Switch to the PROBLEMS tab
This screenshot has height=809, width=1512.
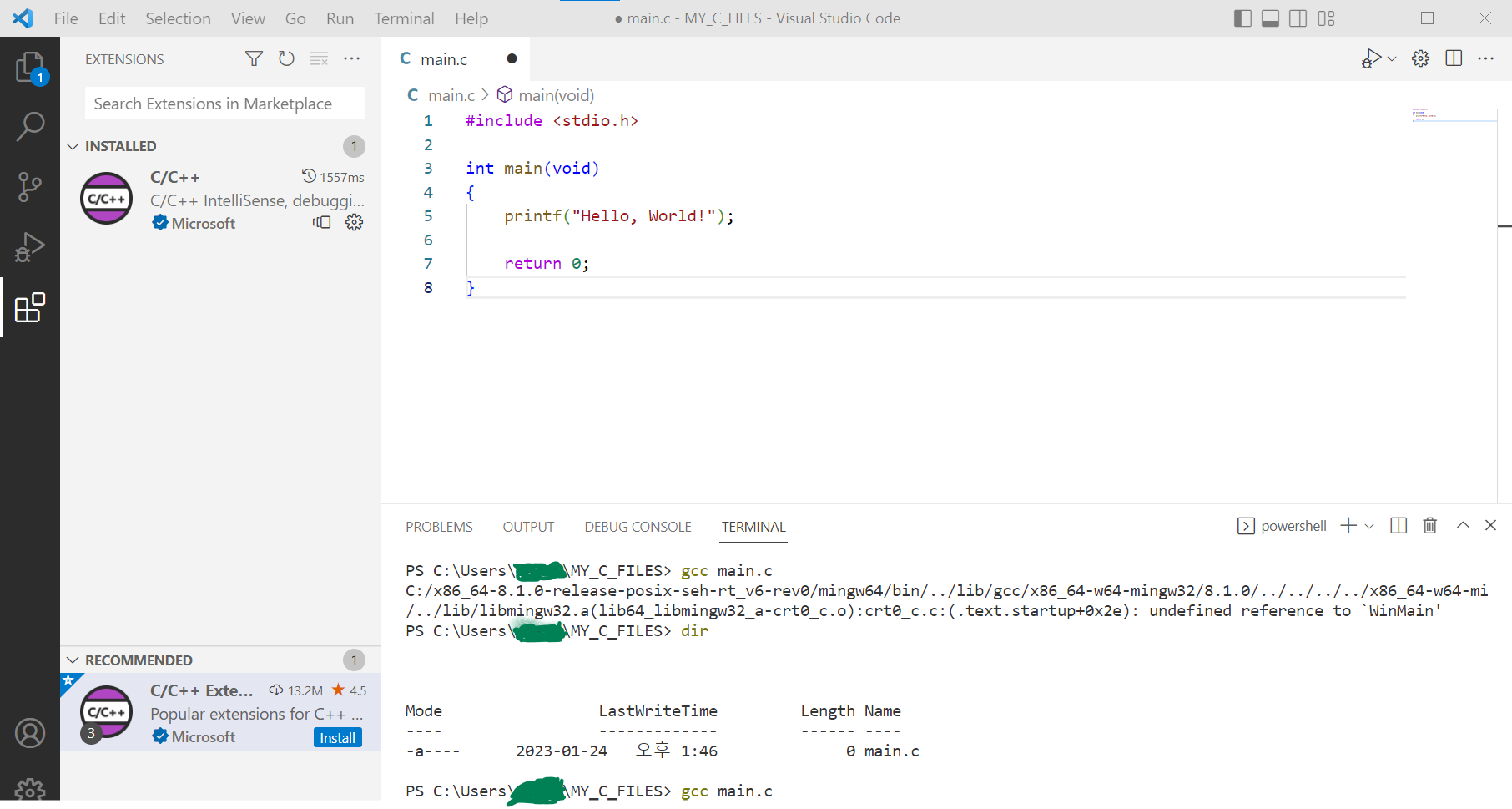pyautogui.click(x=439, y=527)
